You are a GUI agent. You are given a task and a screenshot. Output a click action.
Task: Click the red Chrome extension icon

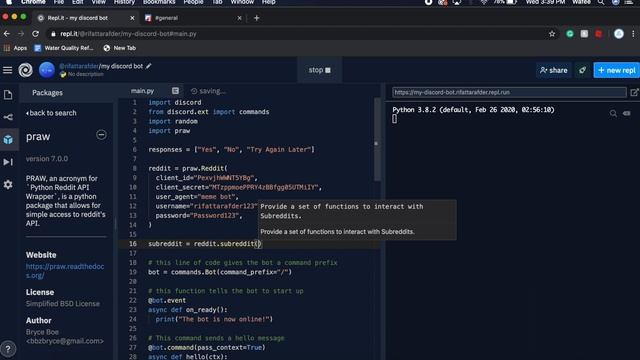[x=599, y=34]
